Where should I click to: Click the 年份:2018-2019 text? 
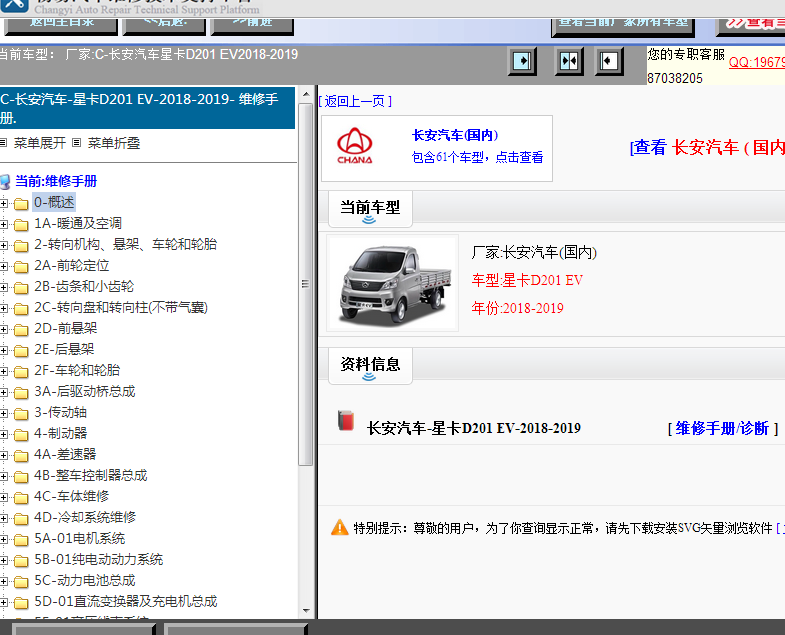point(518,308)
